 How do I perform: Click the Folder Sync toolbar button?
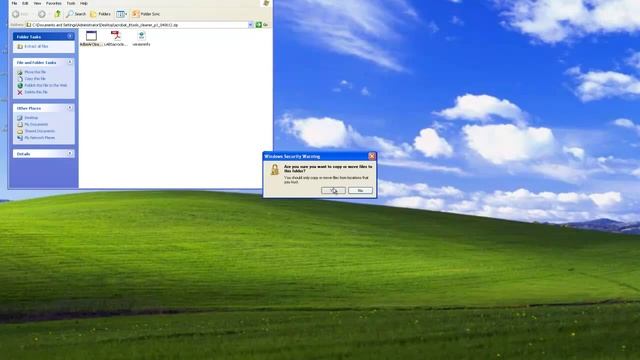[x=146, y=14]
